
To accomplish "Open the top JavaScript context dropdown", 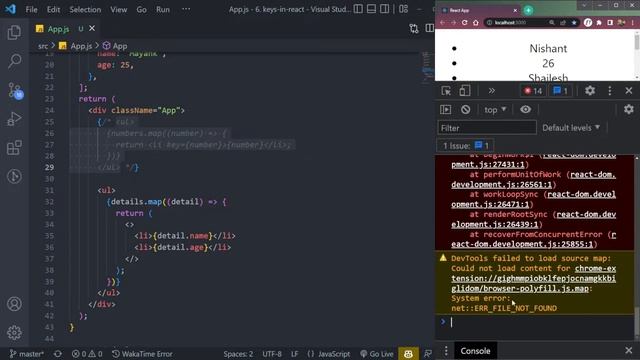I will [x=495, y=109].
